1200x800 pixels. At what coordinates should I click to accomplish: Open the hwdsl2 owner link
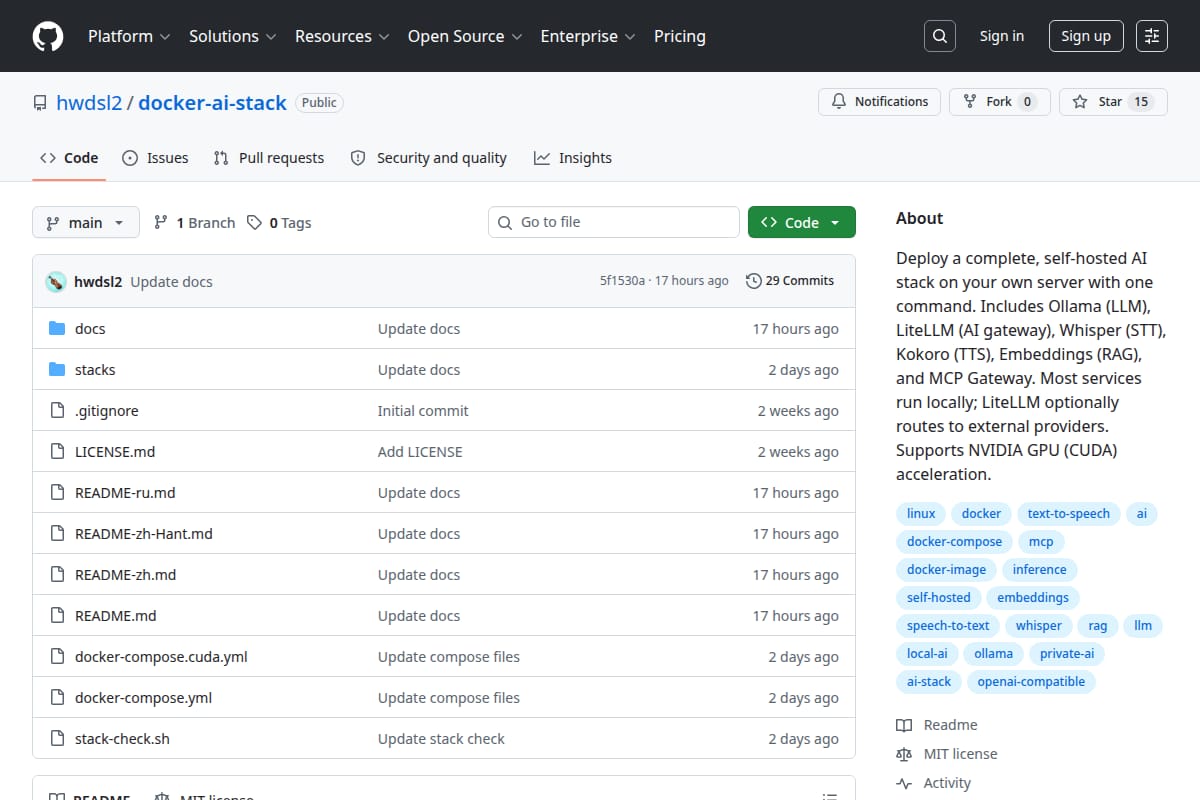pos(89,102)
